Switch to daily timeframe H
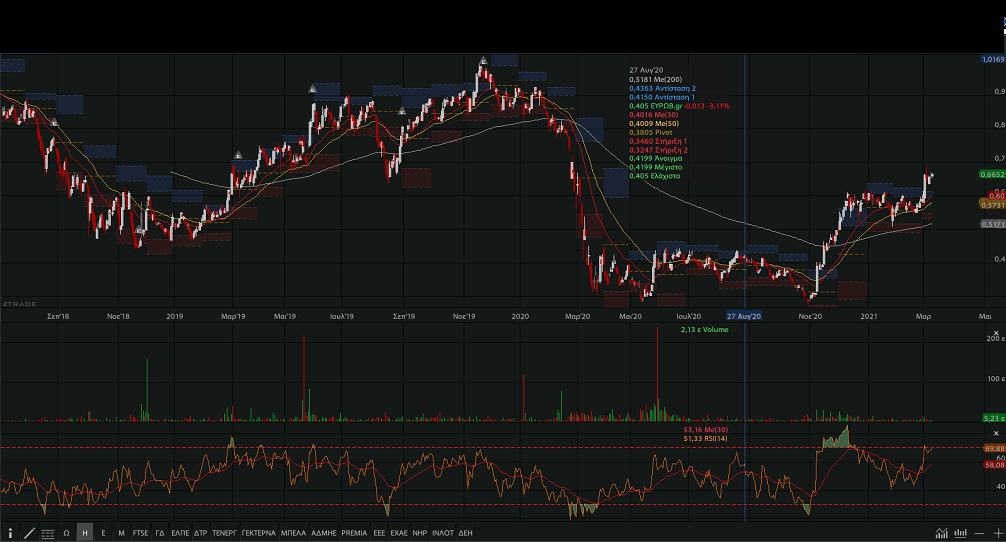Screen dimensions: 1006x542 85,533
